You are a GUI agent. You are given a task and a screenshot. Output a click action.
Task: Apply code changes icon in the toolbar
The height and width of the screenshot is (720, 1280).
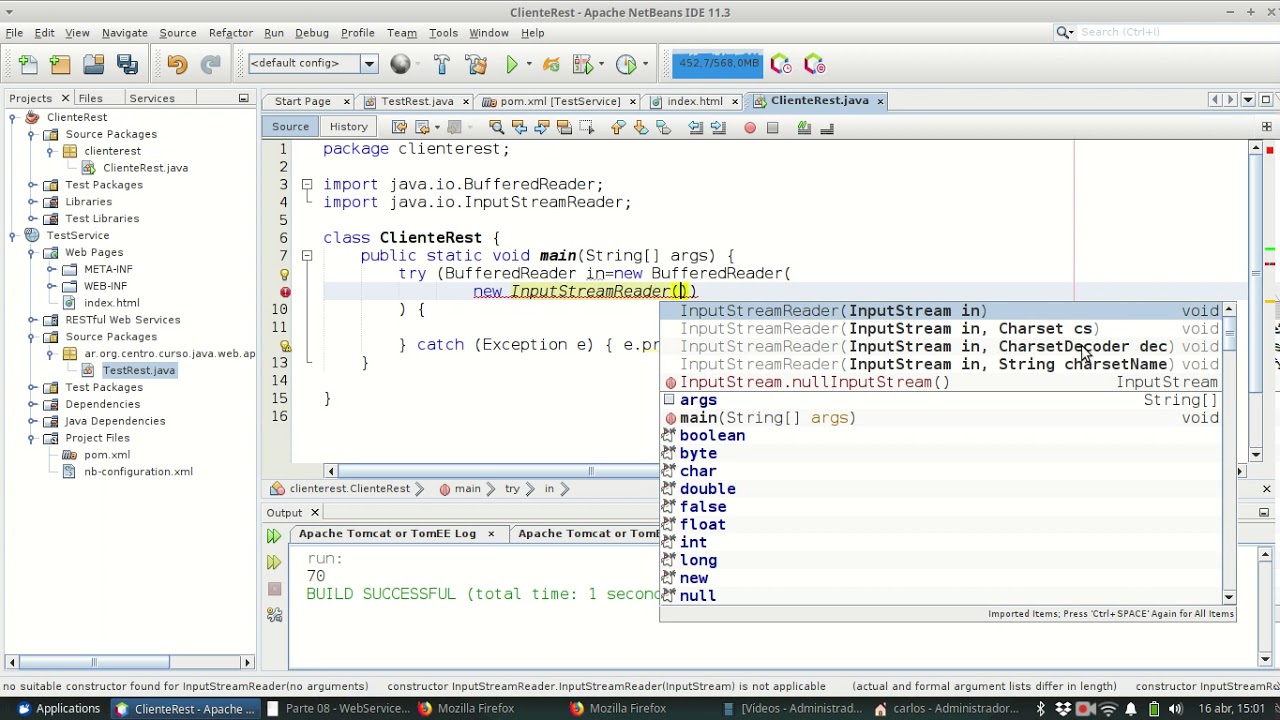tap(551, 65)
